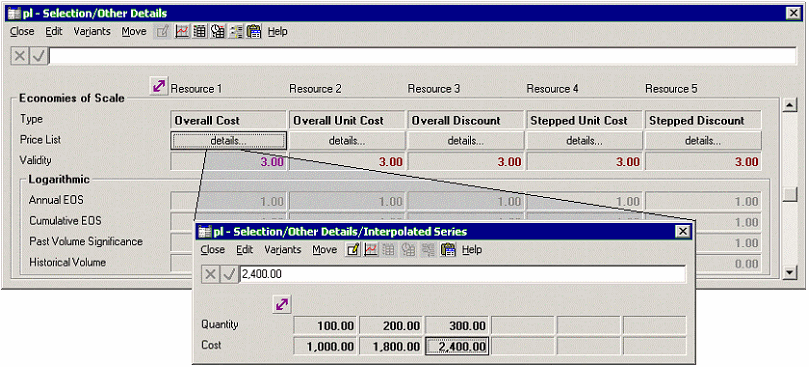809x367 pixels.
Task: Open Variants menu in the main window
Action: point(92,31)
